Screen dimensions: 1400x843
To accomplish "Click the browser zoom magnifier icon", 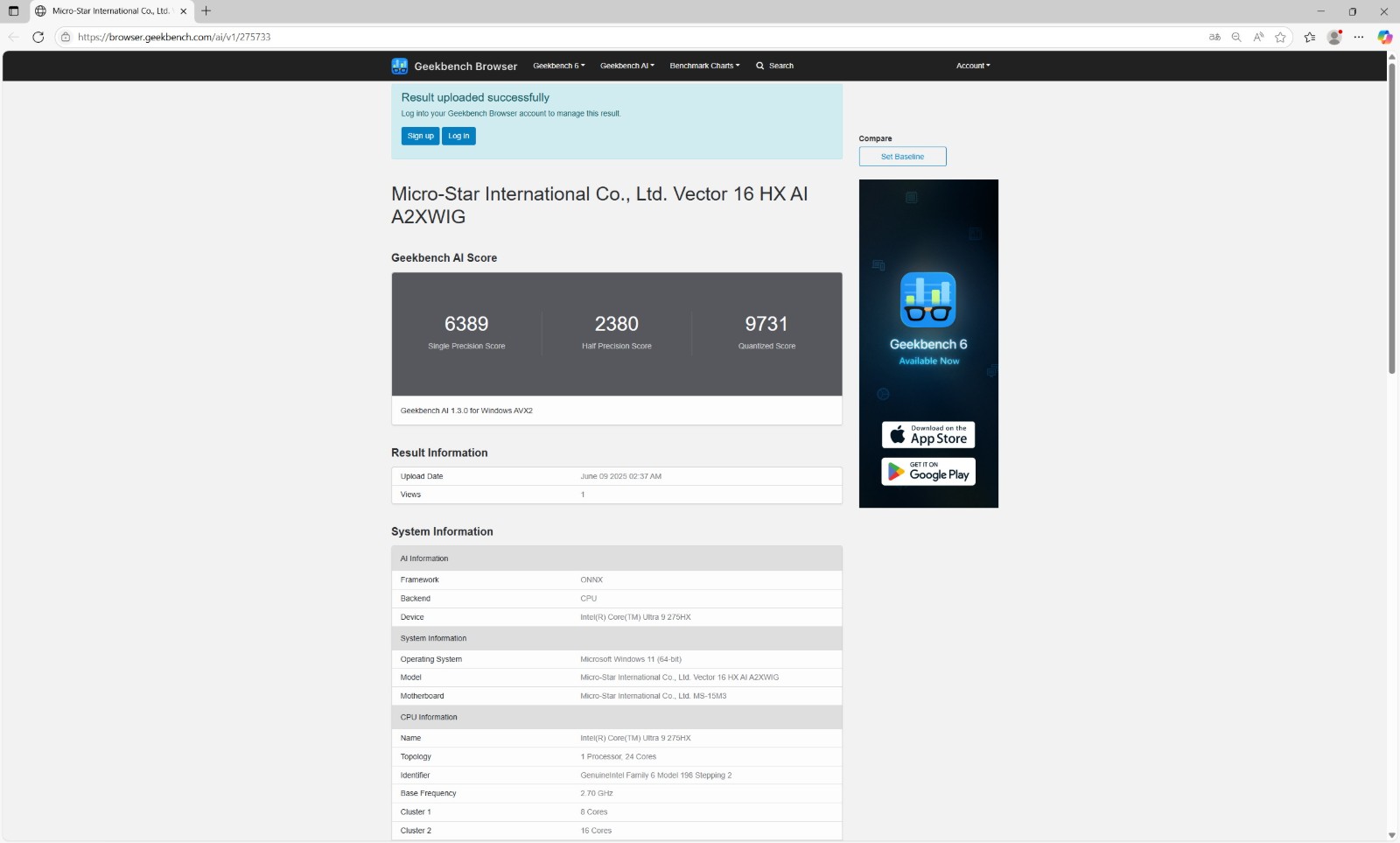I will (x=1236, y=37).
